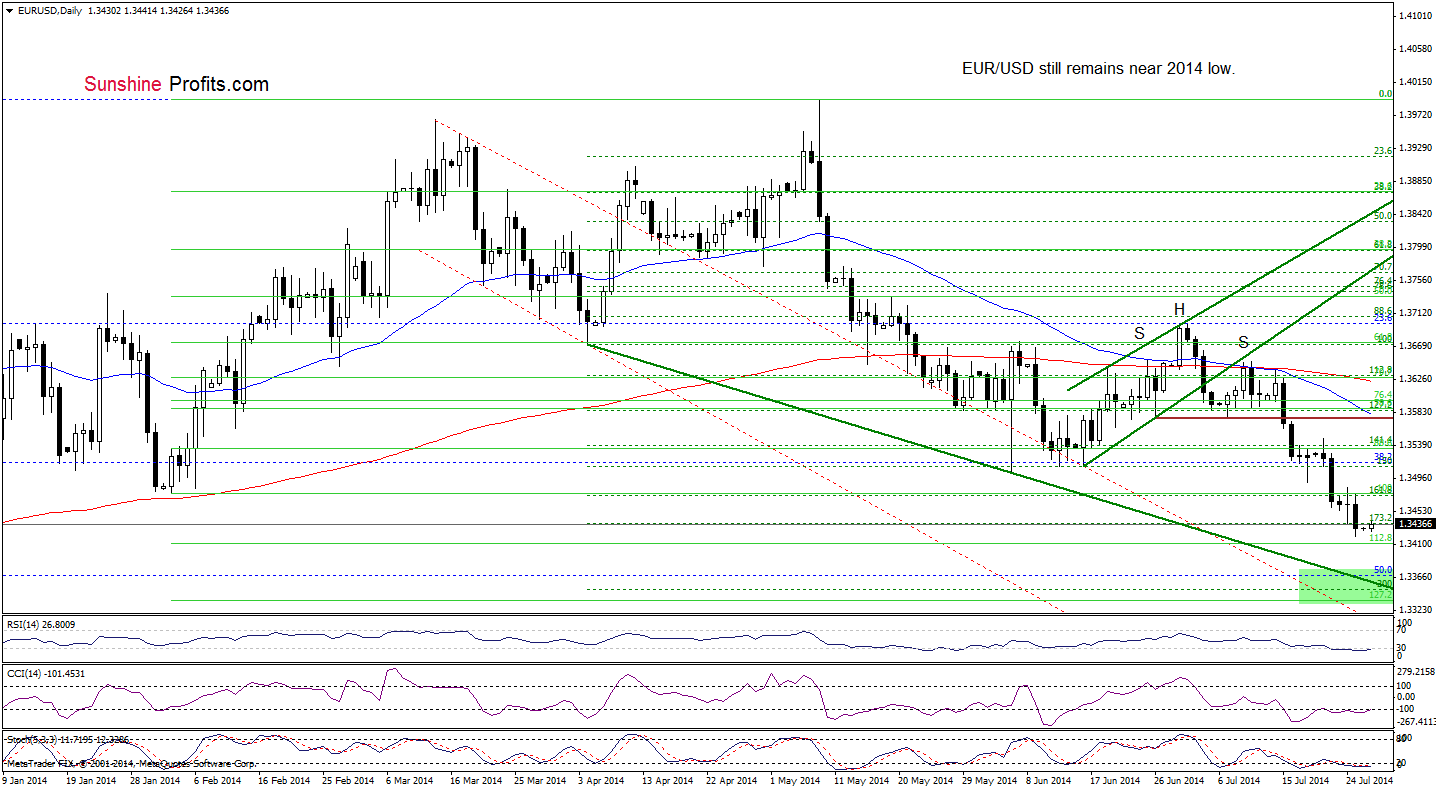Click the 1.36690 price axis label

(x=1416, y=346)
